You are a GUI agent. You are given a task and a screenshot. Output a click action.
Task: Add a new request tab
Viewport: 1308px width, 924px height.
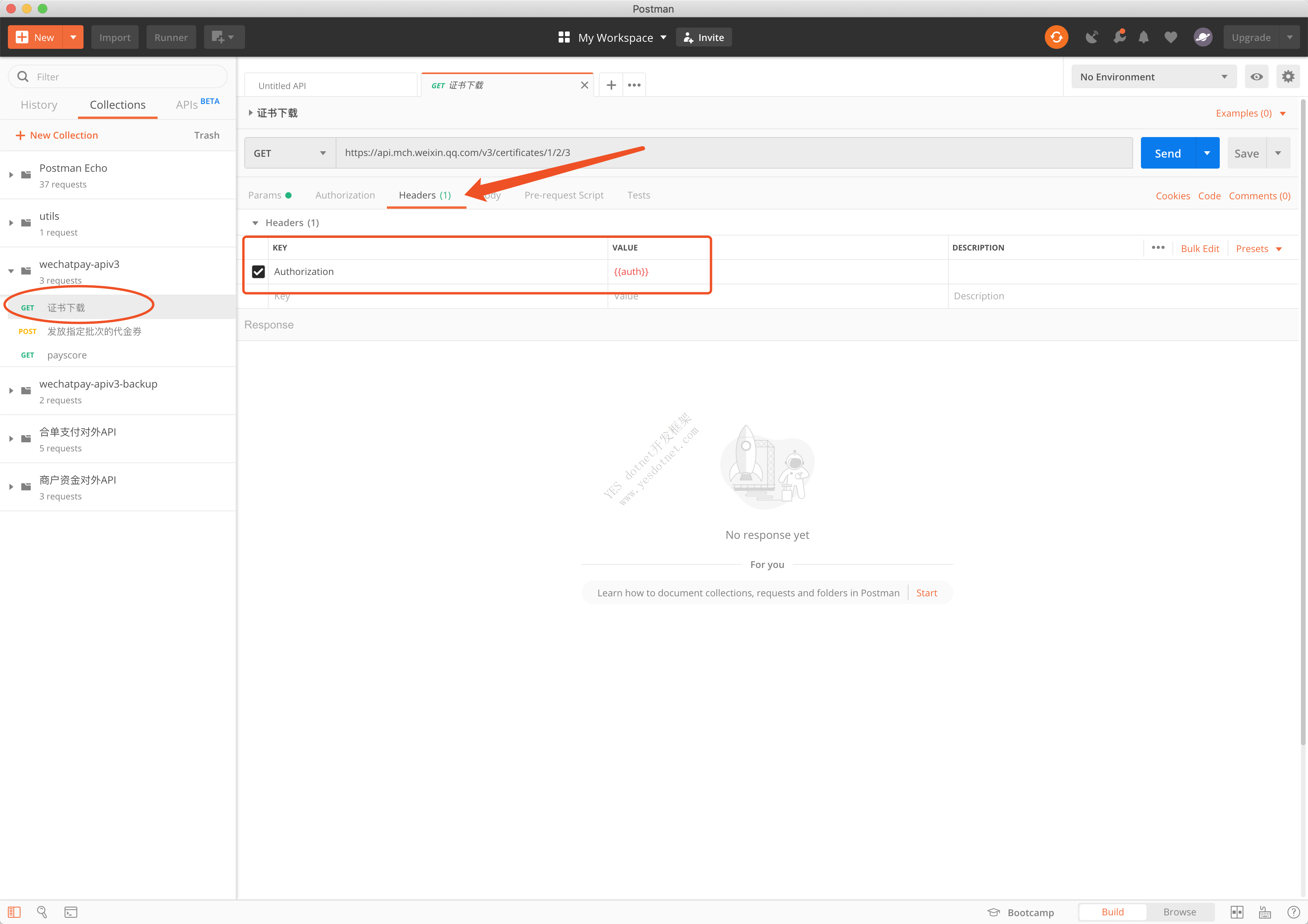[x=611, y=85]
